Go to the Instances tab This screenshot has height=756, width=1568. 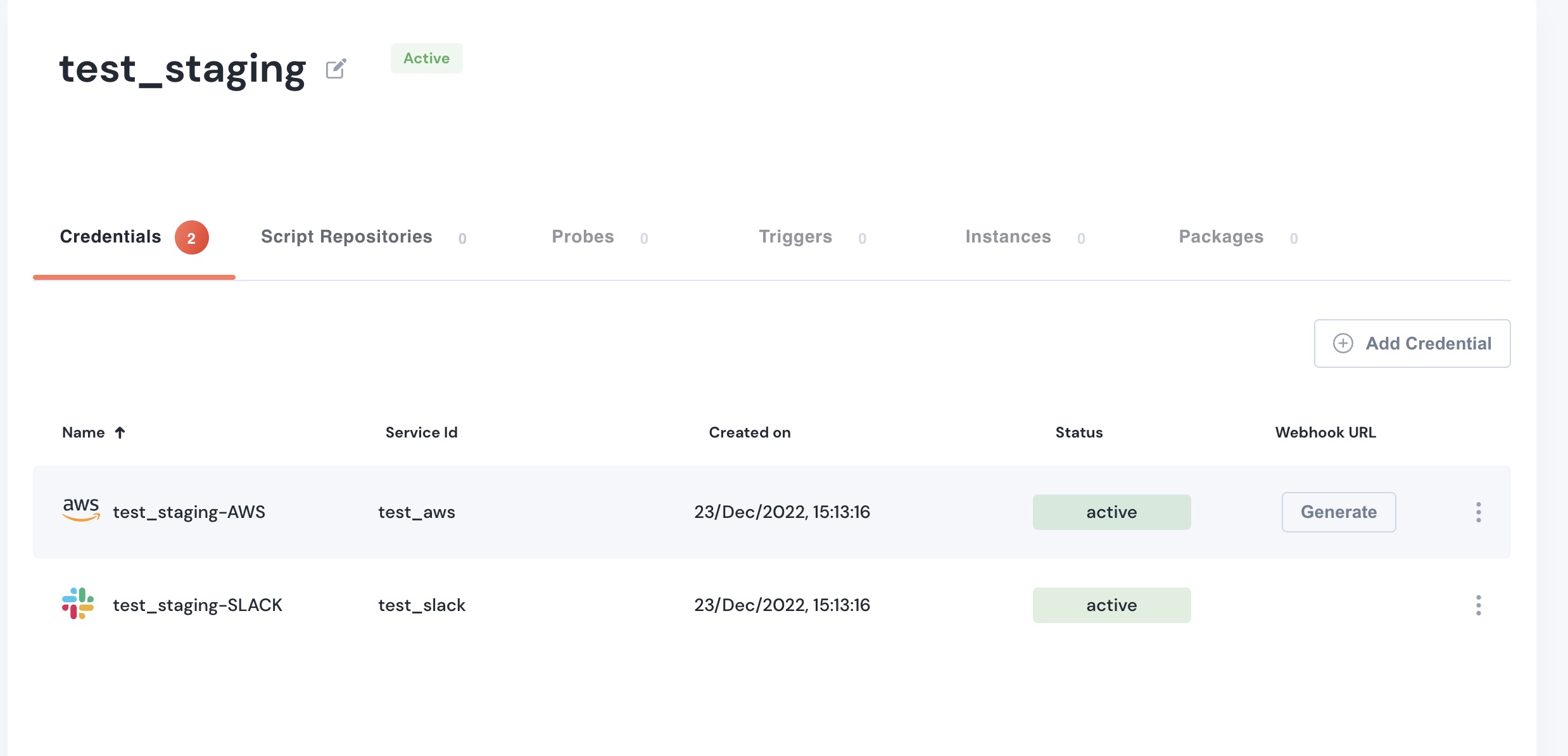pos(1008,237)
